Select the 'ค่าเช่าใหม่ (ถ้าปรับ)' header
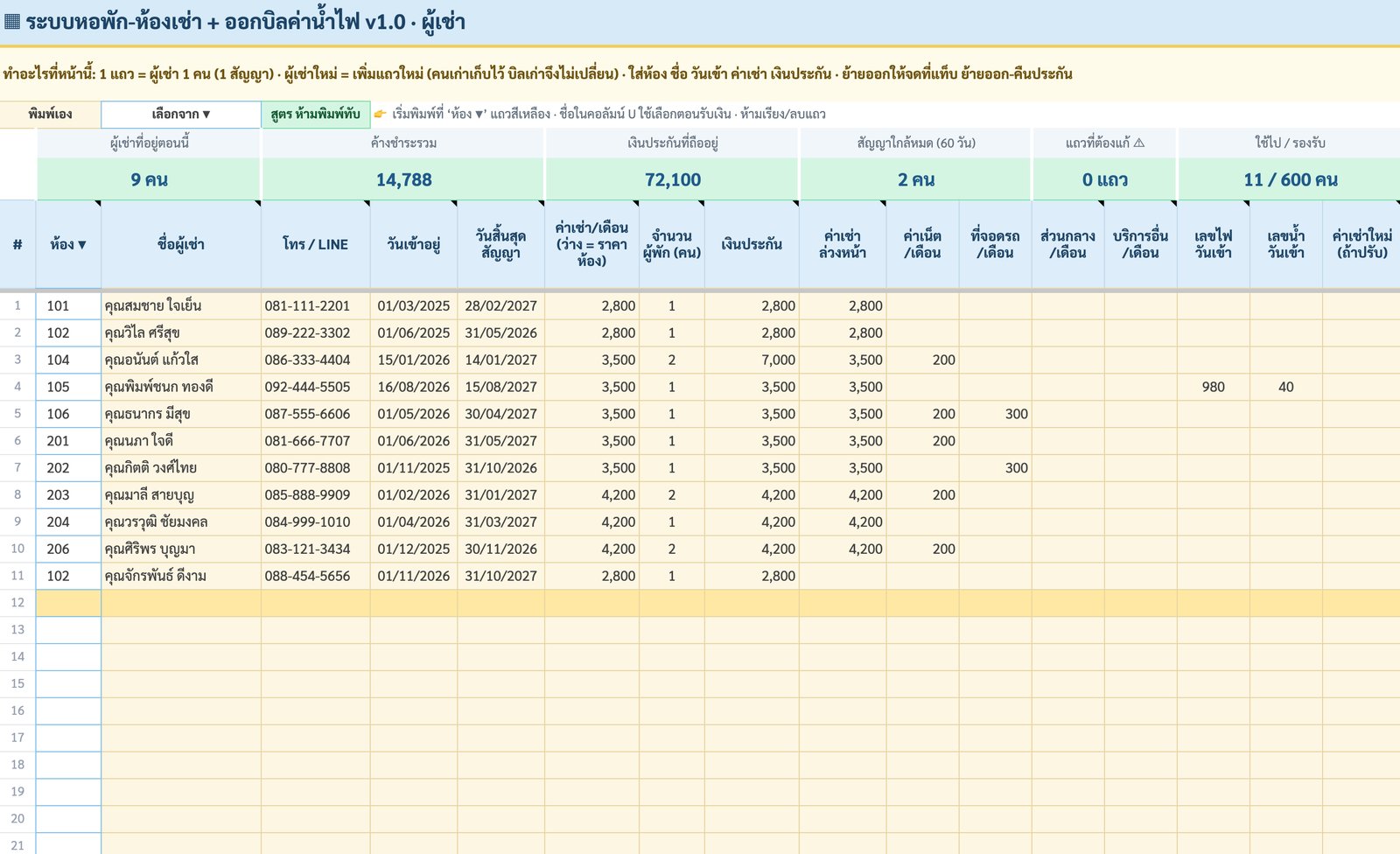Image resolution: width=1400 pixels, height=854 pixels. [1361, 244]
